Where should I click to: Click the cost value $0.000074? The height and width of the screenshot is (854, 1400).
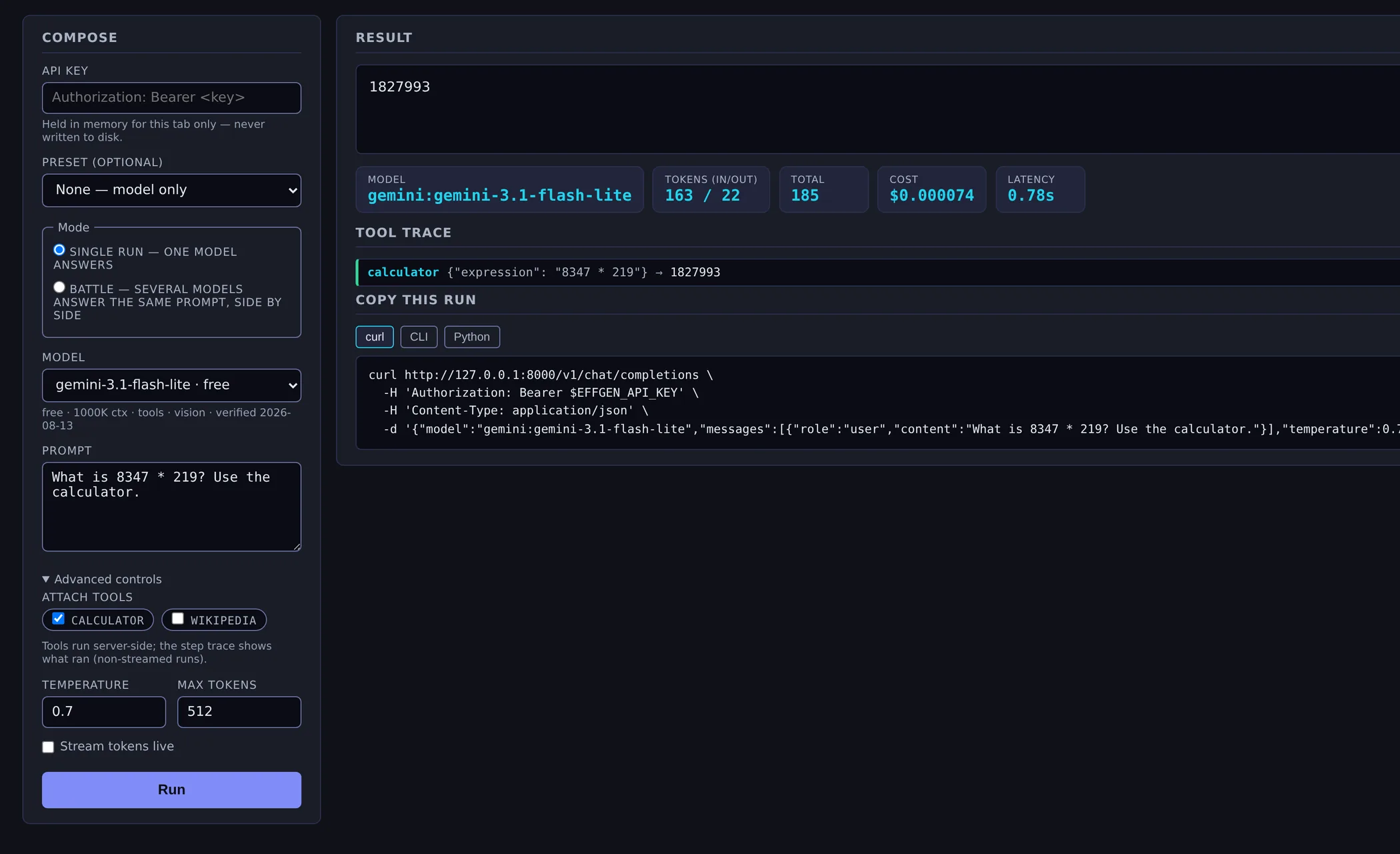coord(931,195)
